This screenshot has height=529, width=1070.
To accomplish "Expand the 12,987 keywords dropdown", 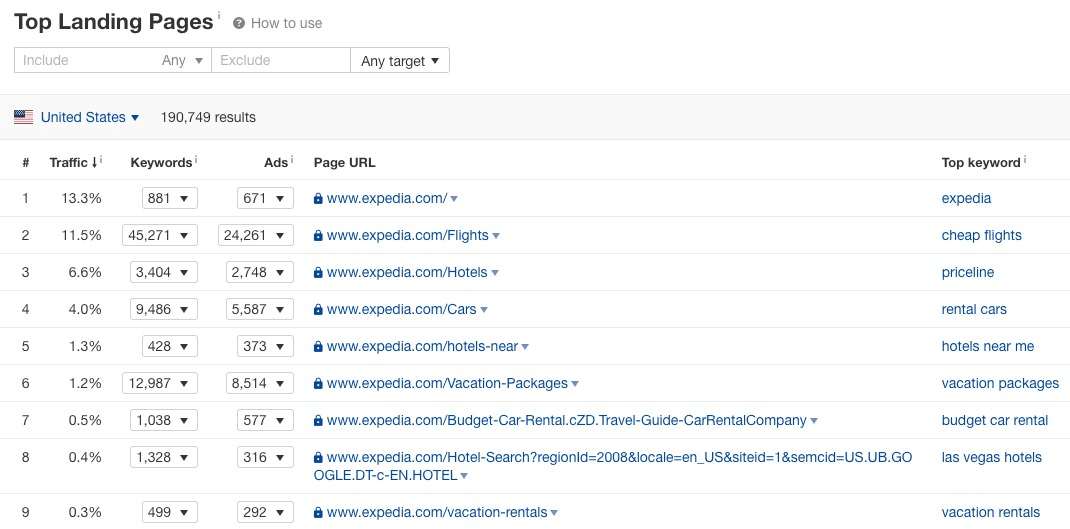I will [x=160, y=383].
